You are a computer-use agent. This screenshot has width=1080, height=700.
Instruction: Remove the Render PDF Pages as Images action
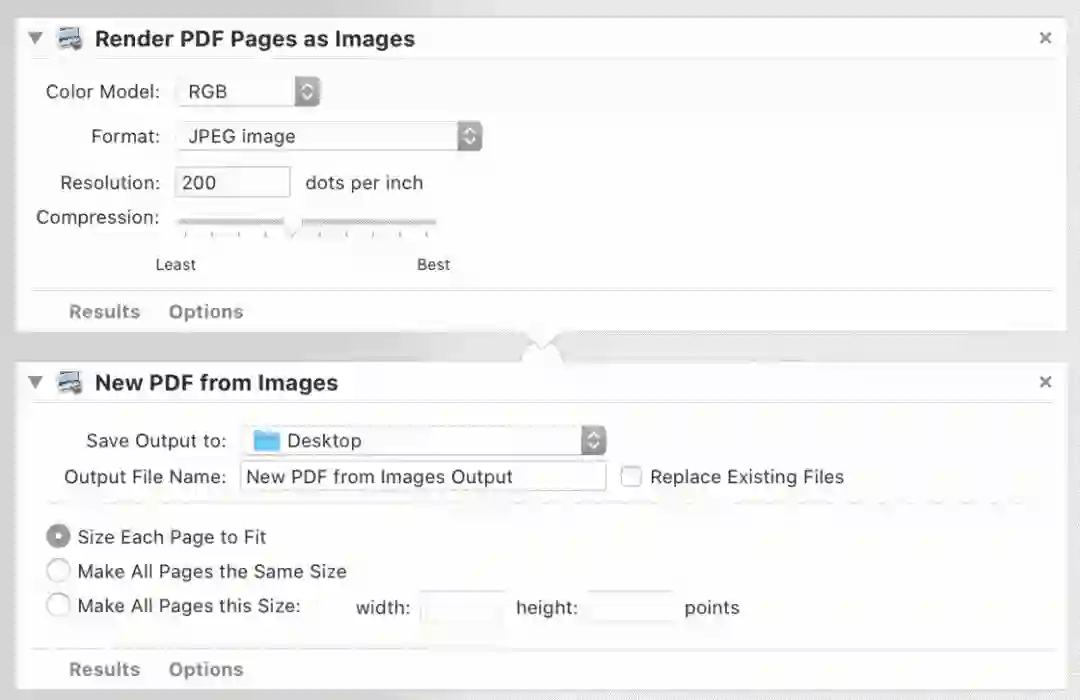tap(1045, 38)
